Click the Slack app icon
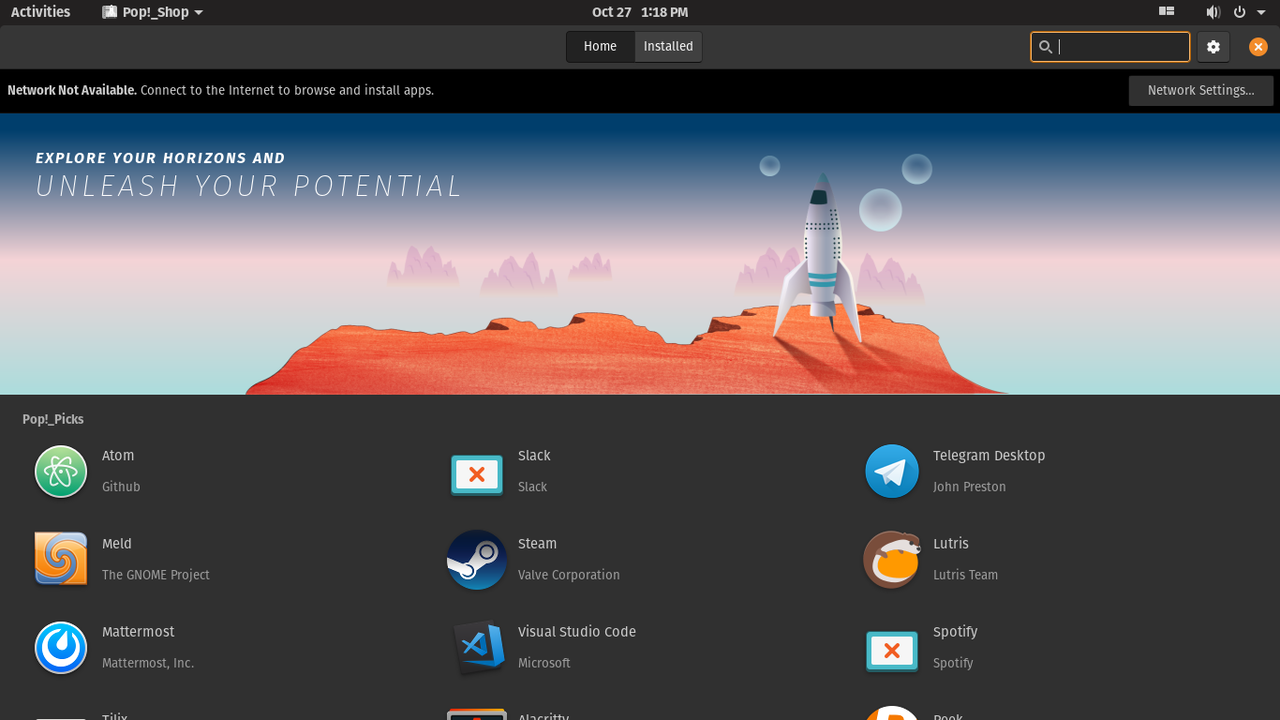The width and height of the screenshot is (1280, 720). coord(477,475)
